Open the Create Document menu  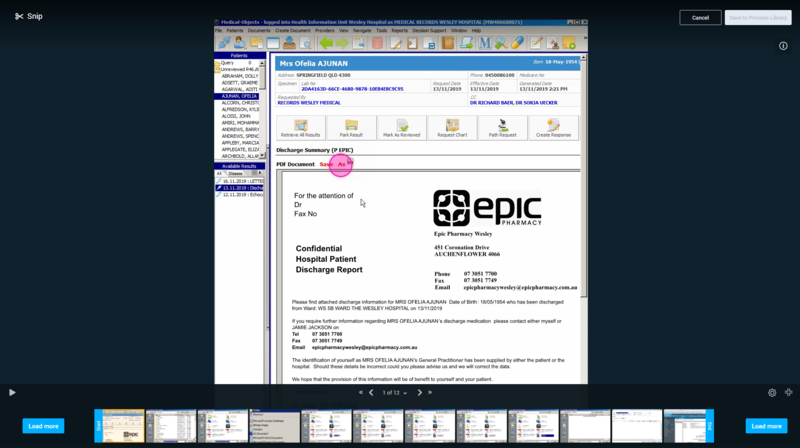point(293,31)
